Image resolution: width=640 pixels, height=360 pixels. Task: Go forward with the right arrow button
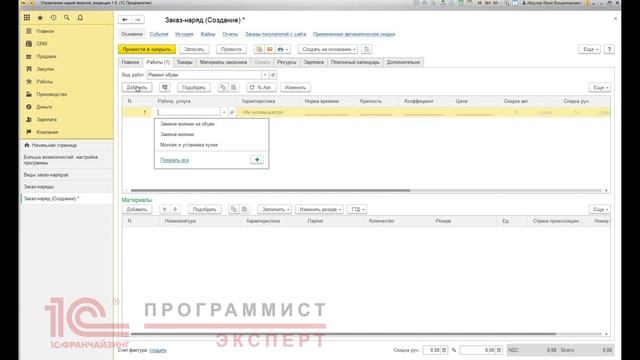pyautogui.click(x=138, y=20)
